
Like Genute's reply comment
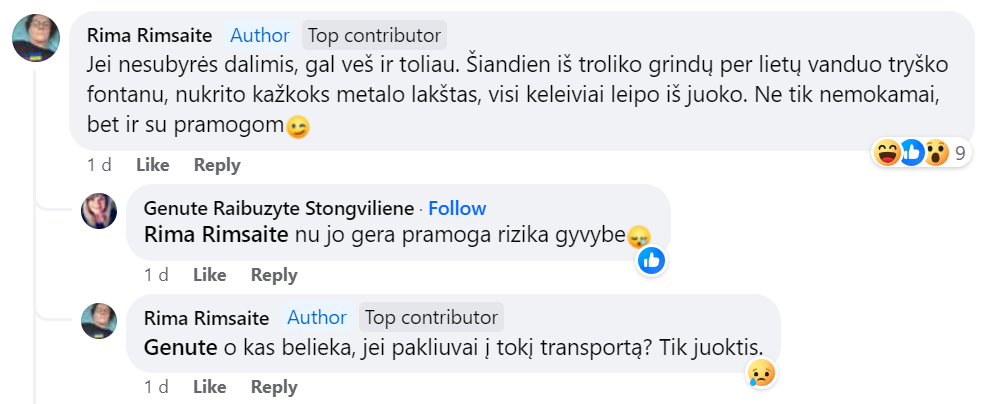[x=209, y=275]
